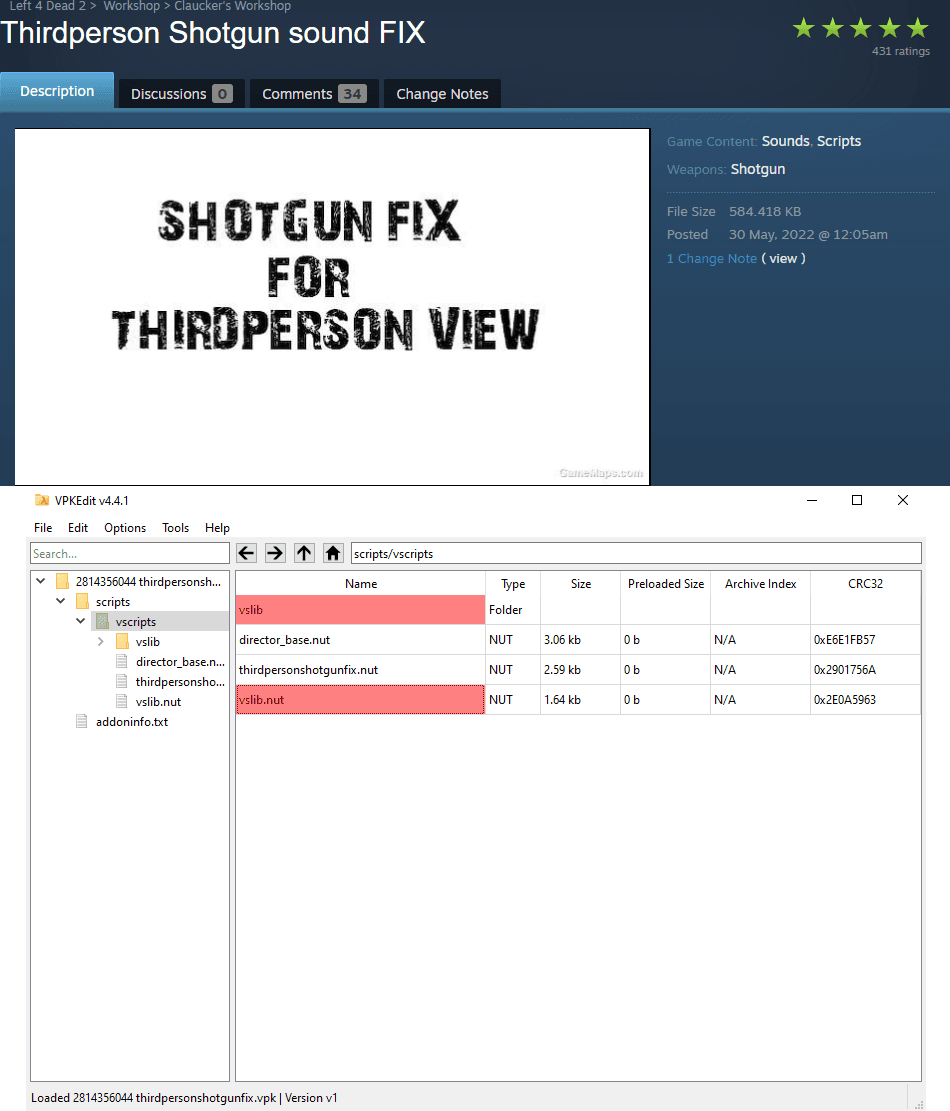Open the Comments tab
Viewport: 950px width, 1111px height.
coord(314,94)
